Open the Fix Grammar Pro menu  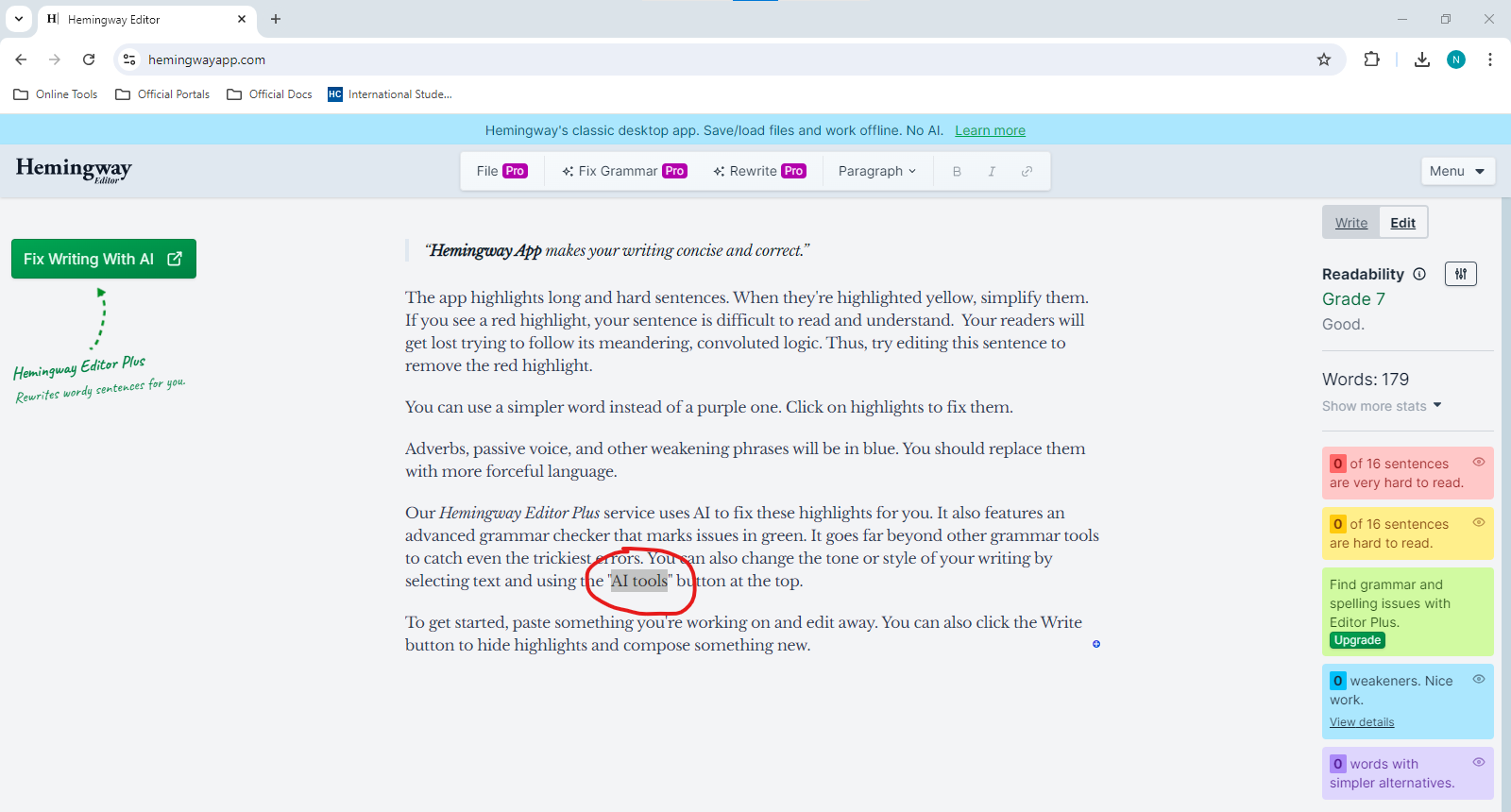pos(624,171)
